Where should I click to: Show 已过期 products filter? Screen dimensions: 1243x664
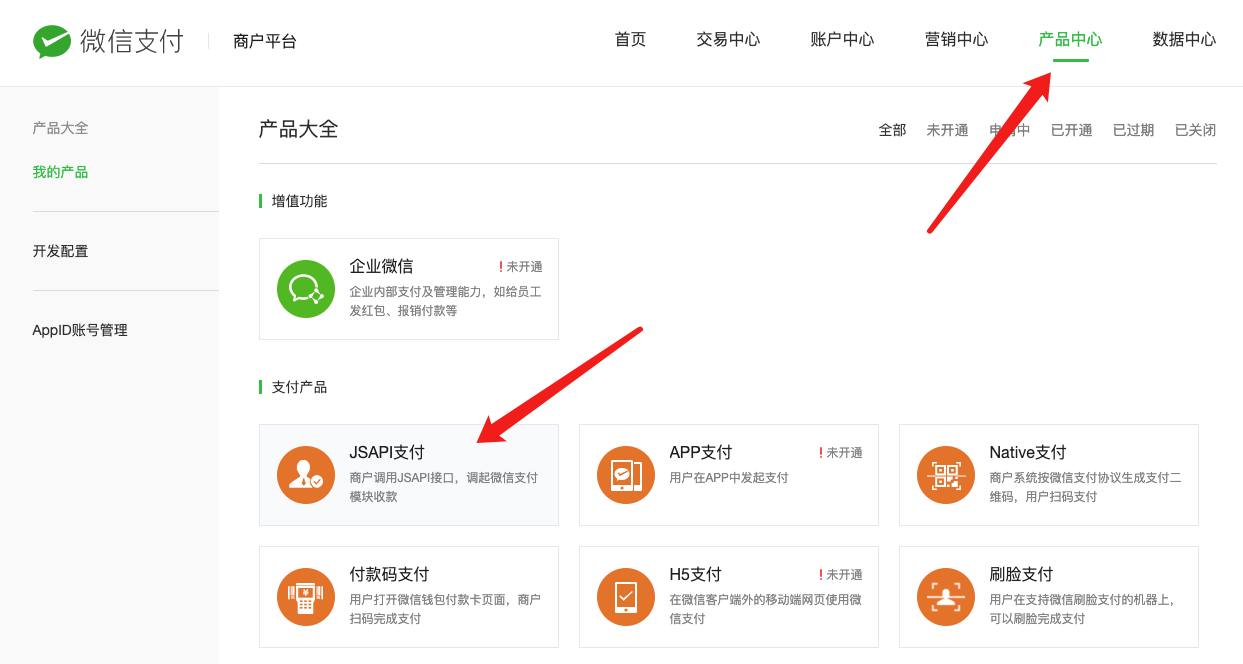[x=1133, y=130]
